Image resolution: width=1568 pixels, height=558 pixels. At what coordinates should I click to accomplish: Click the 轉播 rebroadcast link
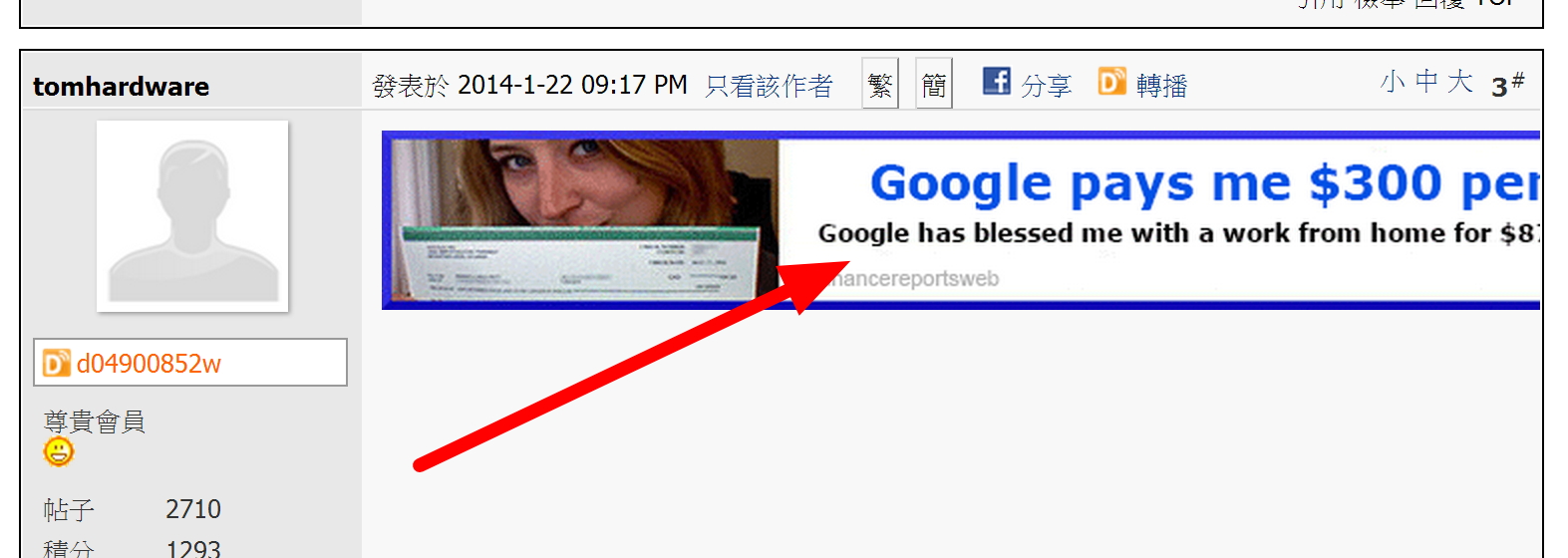click(1162, 86)
